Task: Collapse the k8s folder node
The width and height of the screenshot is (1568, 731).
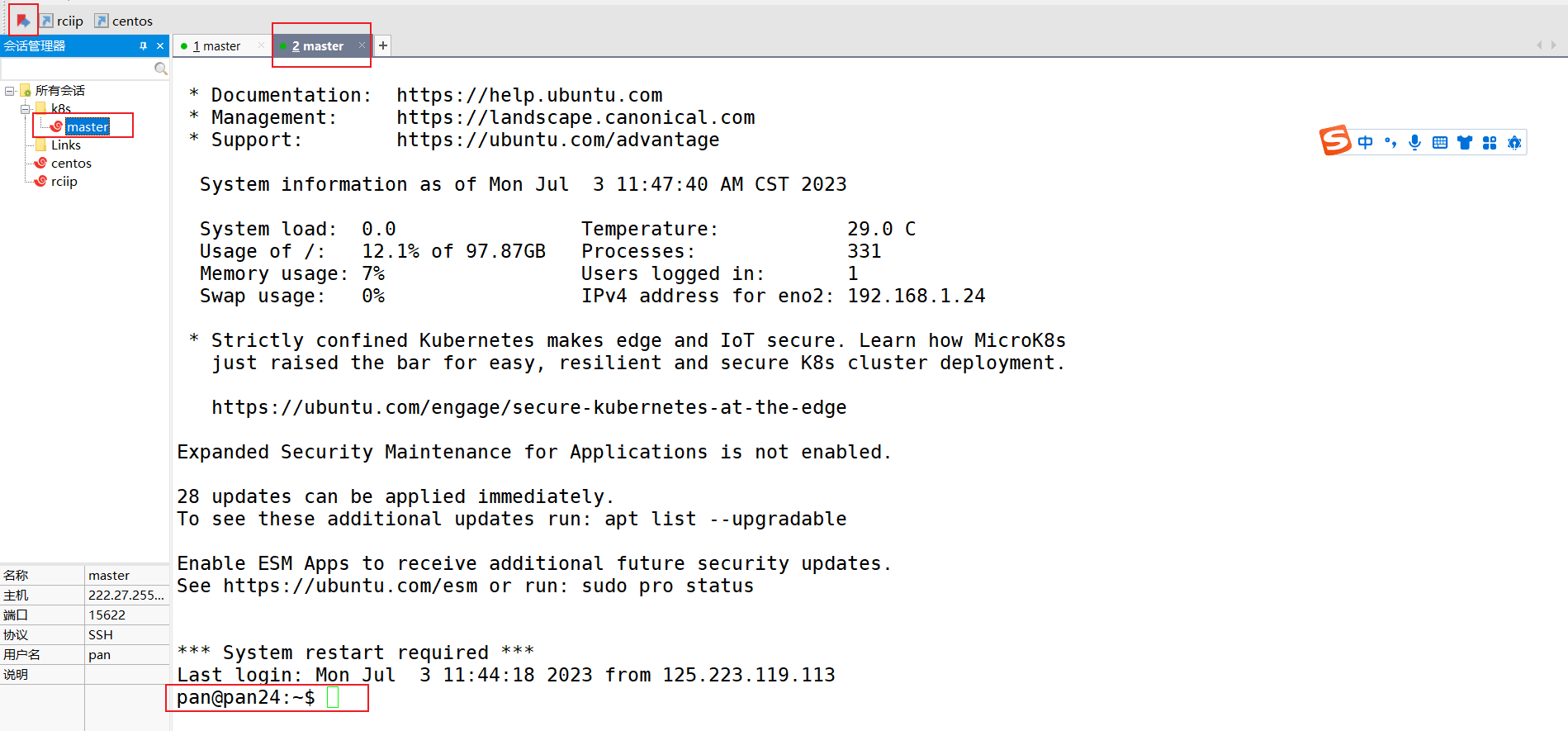Action: tap(26, 109)
